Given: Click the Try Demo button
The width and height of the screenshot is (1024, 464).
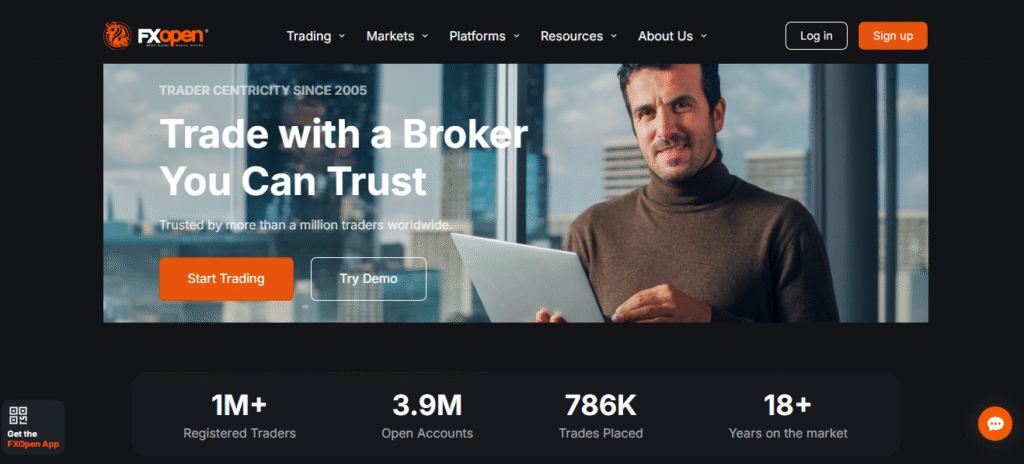Looking at the screenshot, I should click(368, 278).
